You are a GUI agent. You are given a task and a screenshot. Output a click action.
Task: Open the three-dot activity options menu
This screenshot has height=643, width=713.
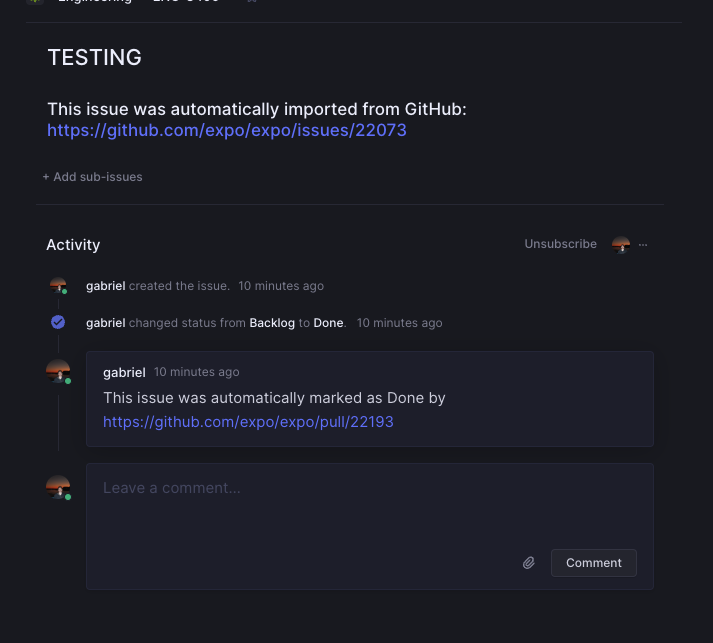pos(643,244)
